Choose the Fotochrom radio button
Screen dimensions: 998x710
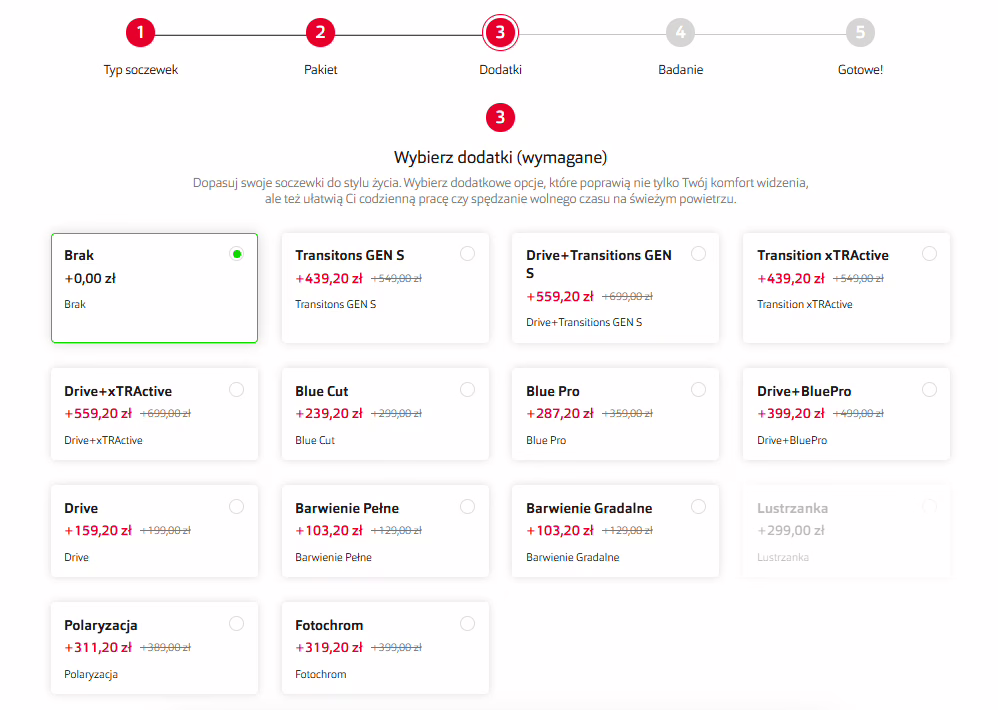tap(467, 624)
